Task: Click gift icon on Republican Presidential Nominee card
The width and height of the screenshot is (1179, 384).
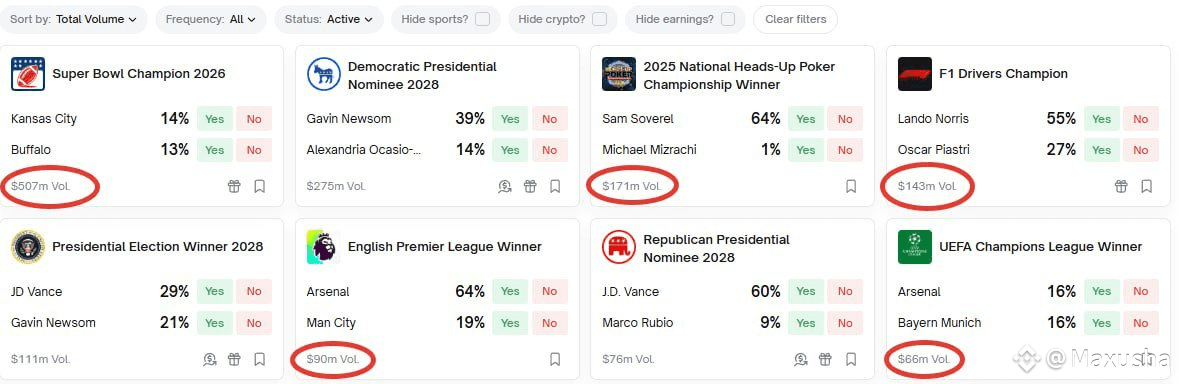Action: (x=826, y=359)
